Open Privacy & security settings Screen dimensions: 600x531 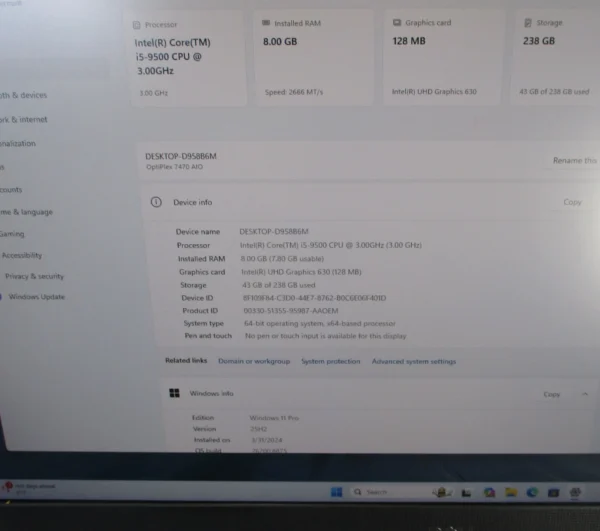coord(34,276)
